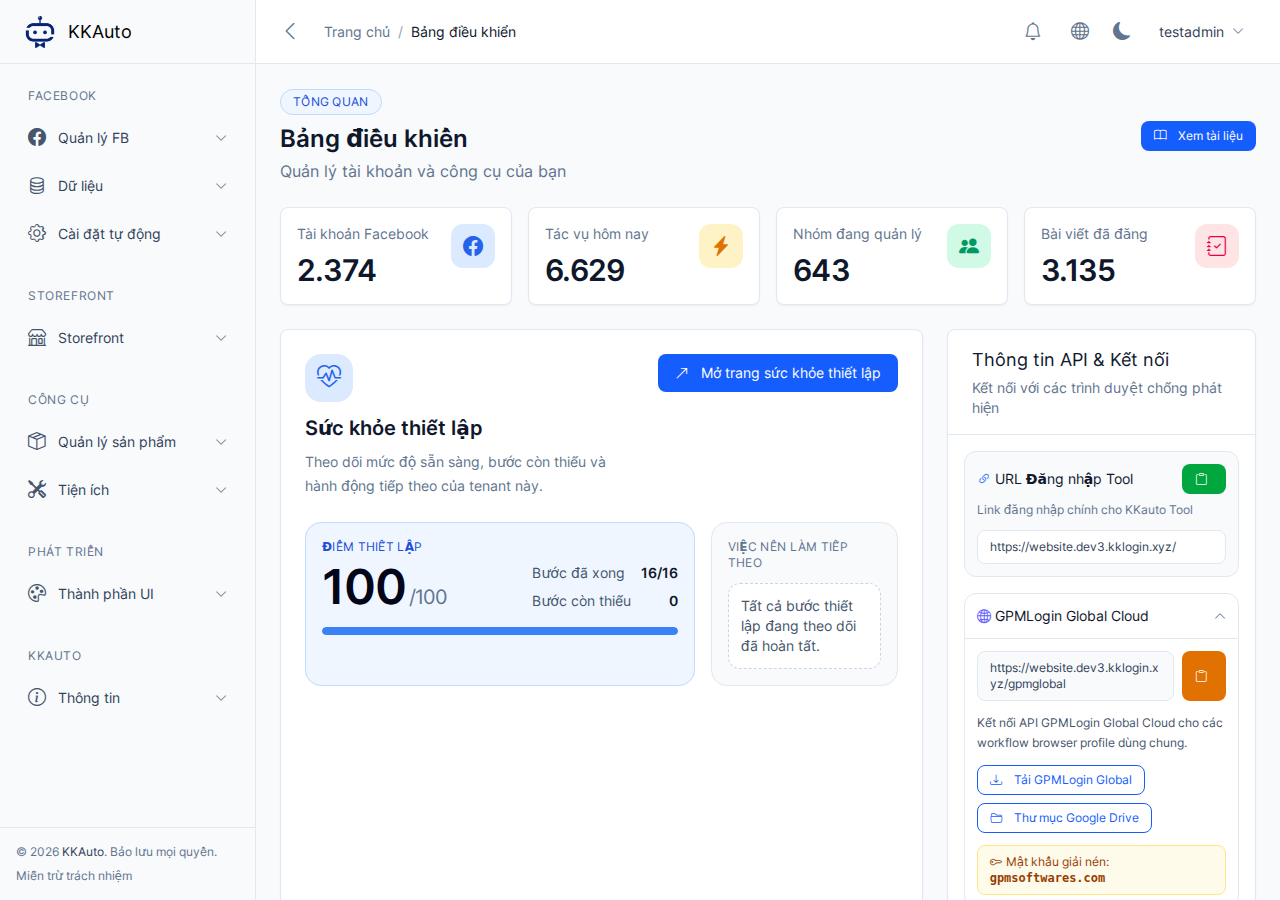Expand the Quản lý sản phẩm chevron
The height and width of the screenshot is (900, 1280).
(221, 442)
